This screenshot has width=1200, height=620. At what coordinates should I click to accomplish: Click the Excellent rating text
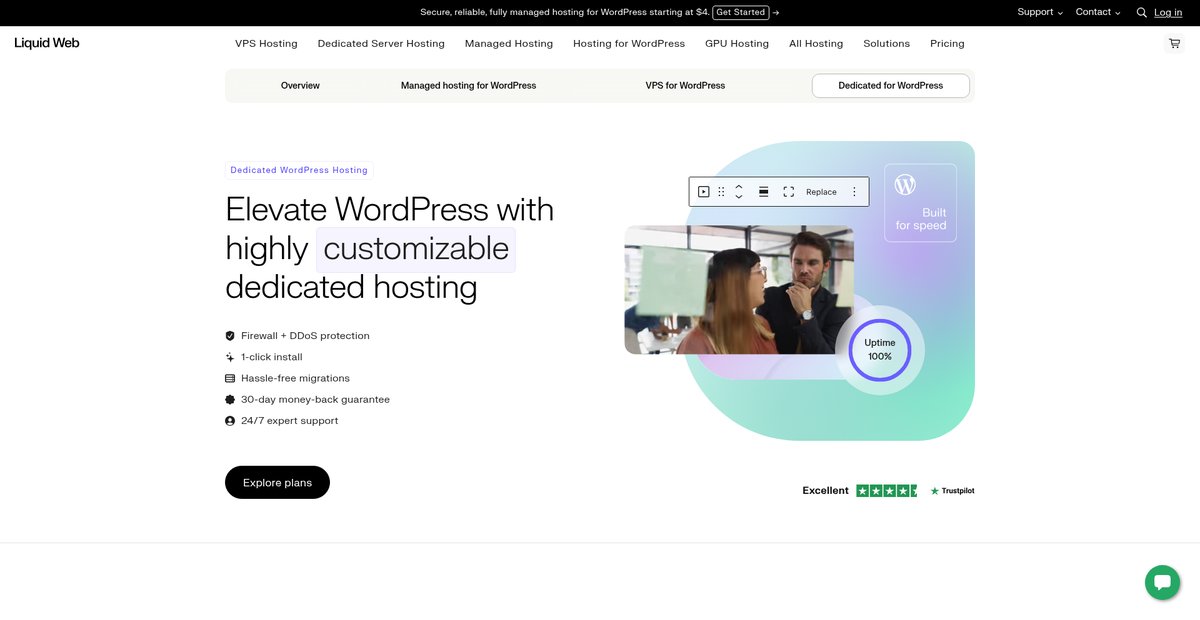pyautogui.click(x=825, y=491)
